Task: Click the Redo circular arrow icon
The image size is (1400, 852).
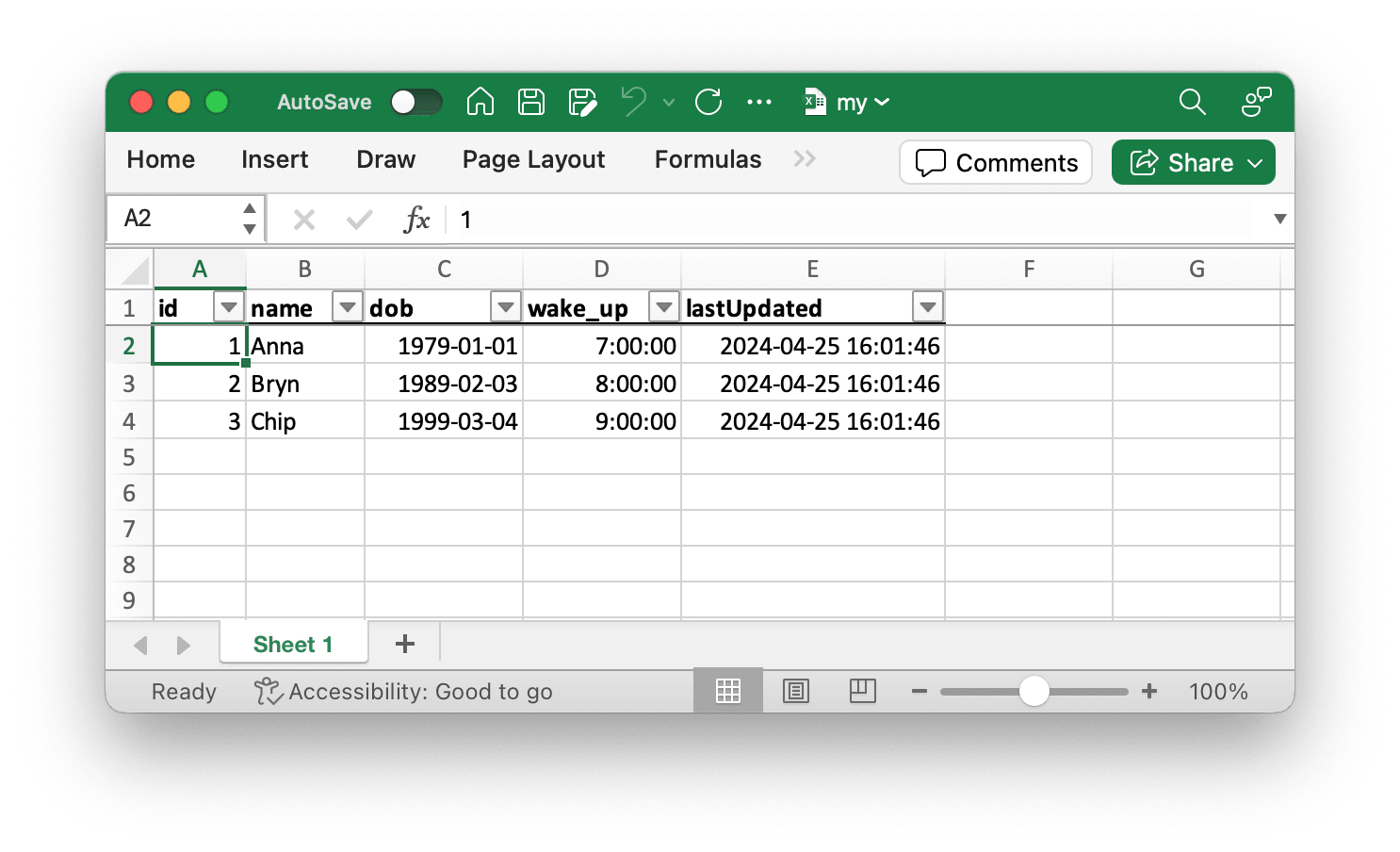Action: [708, 102]
